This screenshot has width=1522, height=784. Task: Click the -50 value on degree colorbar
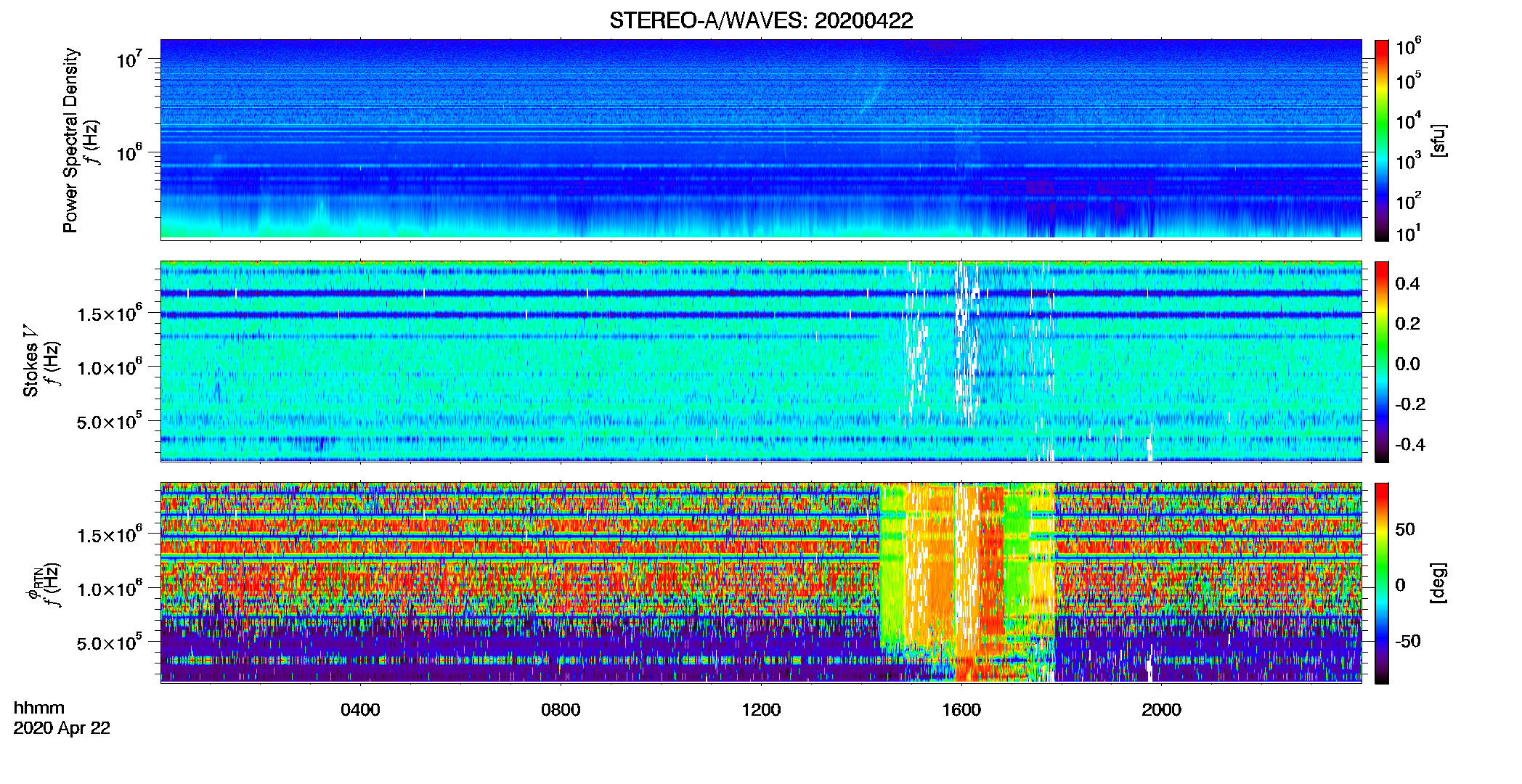[1408, 641]
